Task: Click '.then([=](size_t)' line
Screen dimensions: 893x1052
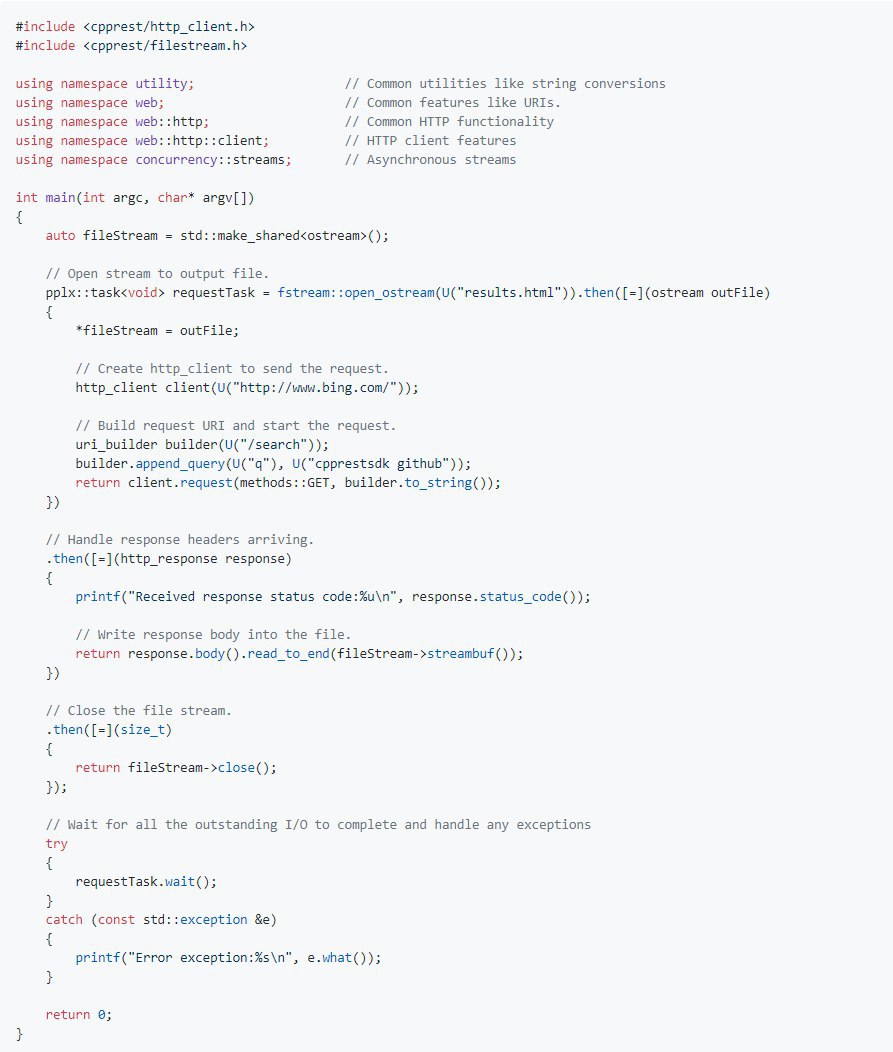Action: pos(109,730)
